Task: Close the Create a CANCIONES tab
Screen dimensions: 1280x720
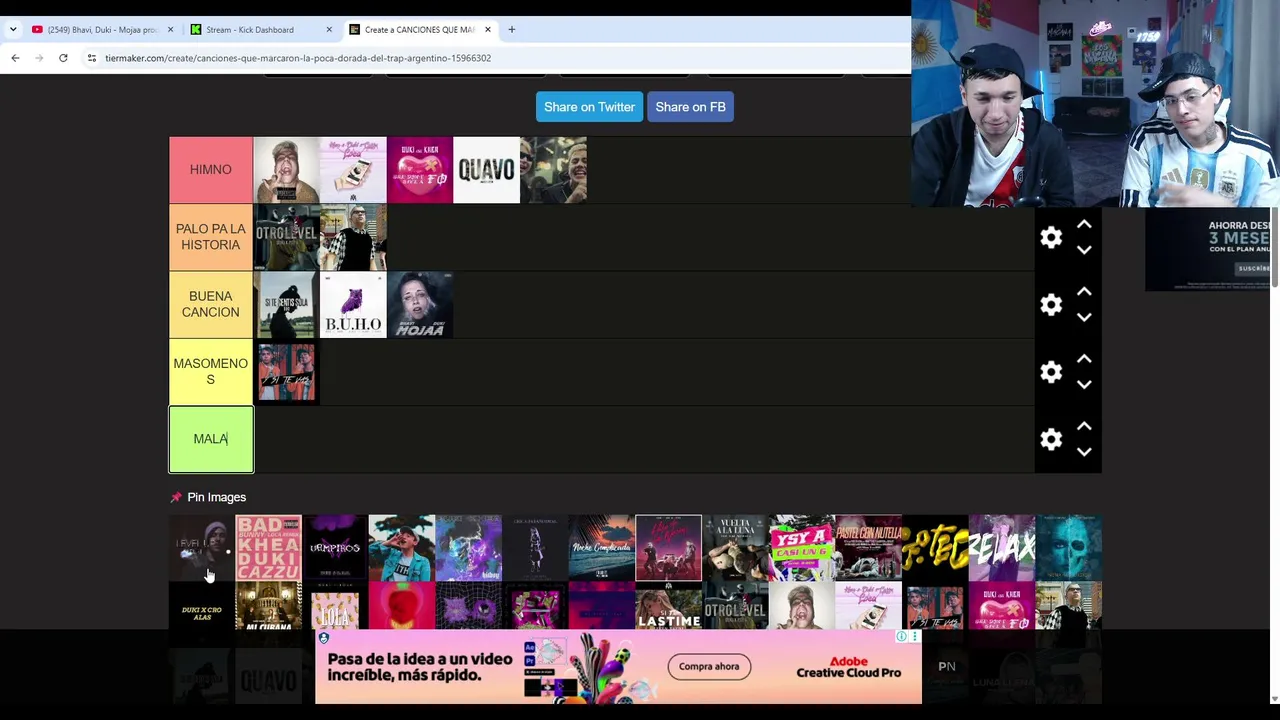Action: click(488, 29)
